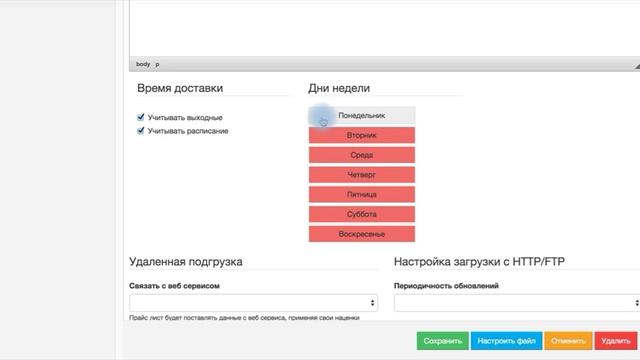Screen dimensions: 640x360
Task: Click the green Сохранить button
Action: pos(442,341)
